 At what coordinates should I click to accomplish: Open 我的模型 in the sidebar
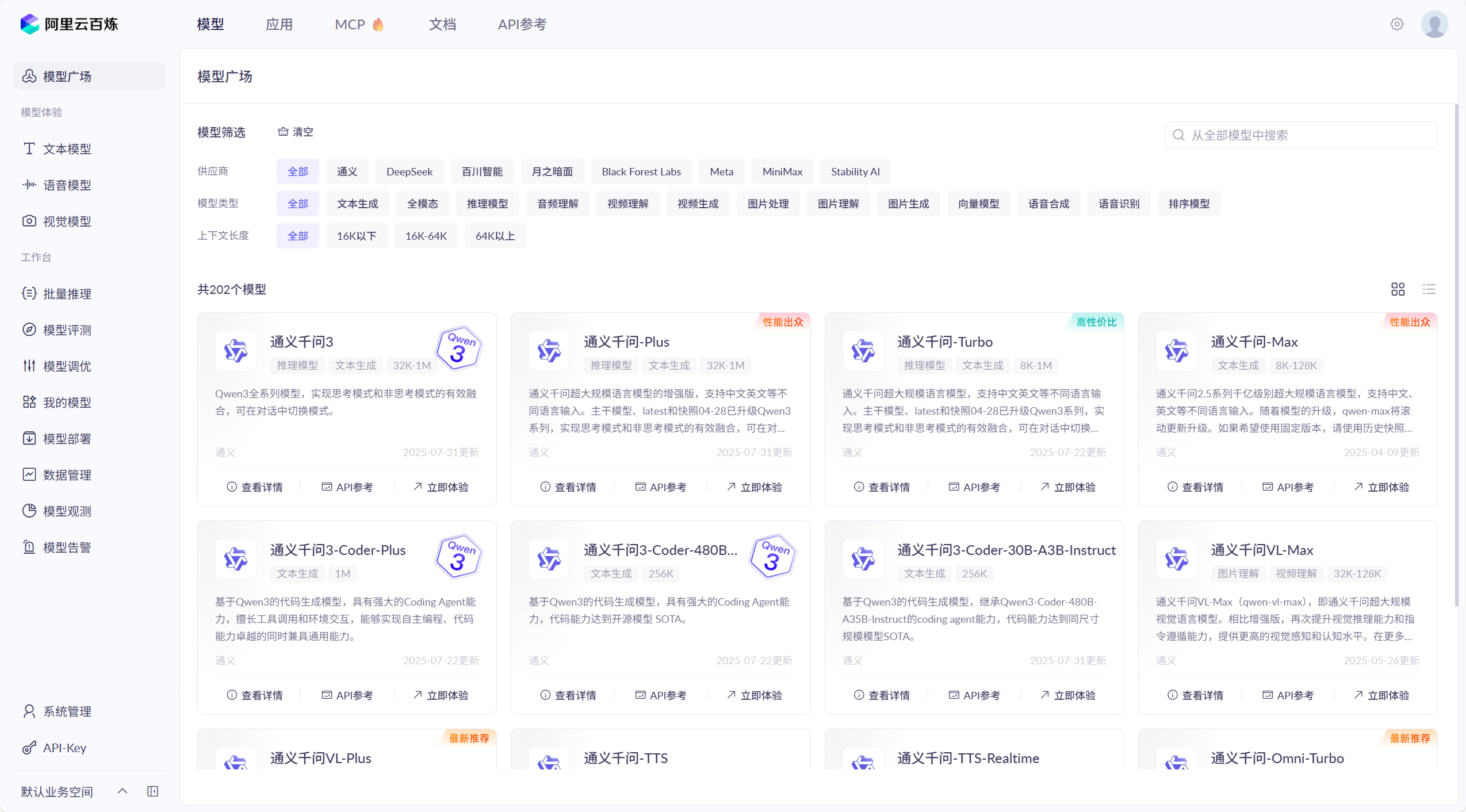[x=89, y=403]
